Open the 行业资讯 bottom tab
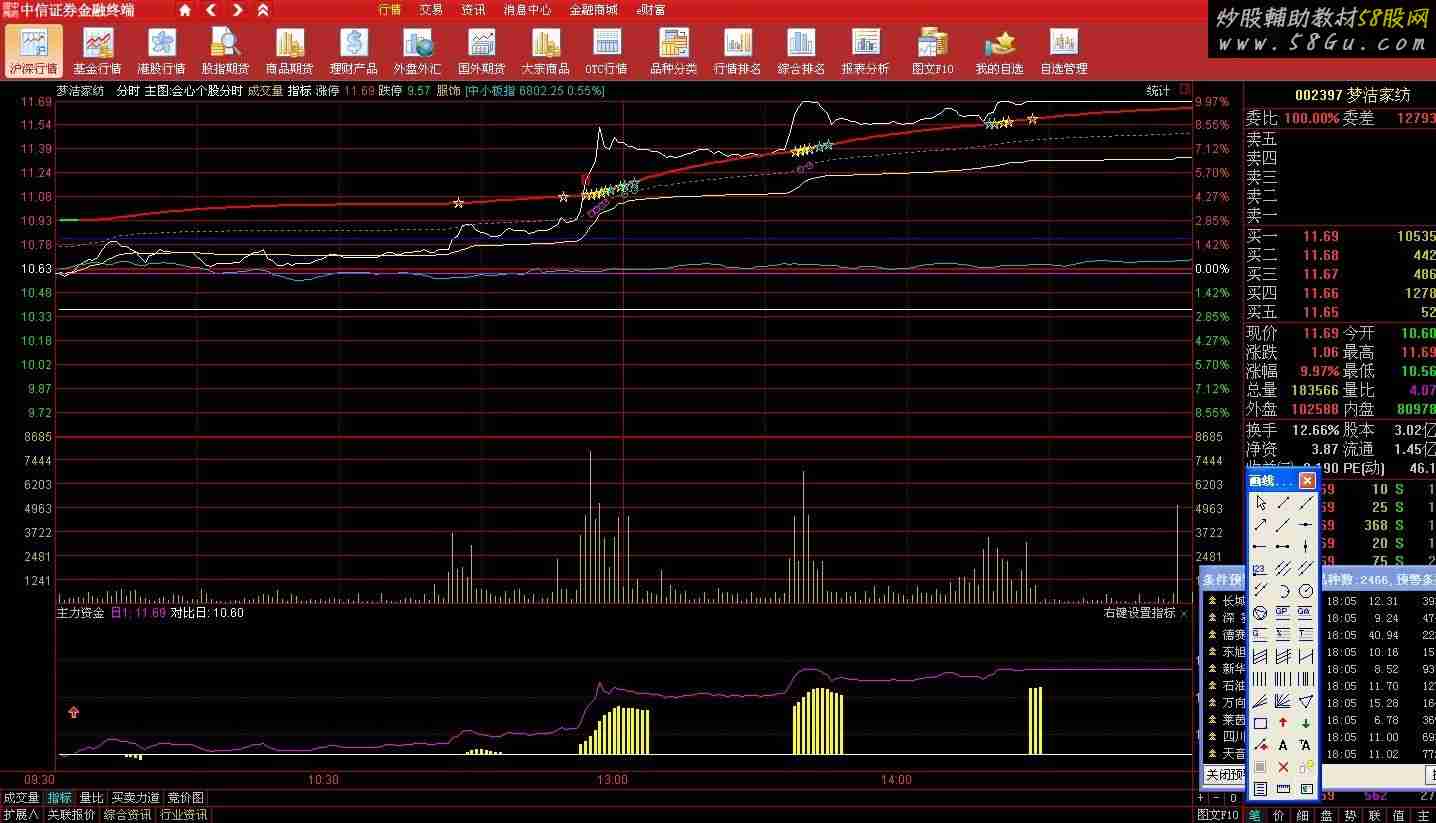This screenshot has width=1436, height=823. click(x=184, y=815)
